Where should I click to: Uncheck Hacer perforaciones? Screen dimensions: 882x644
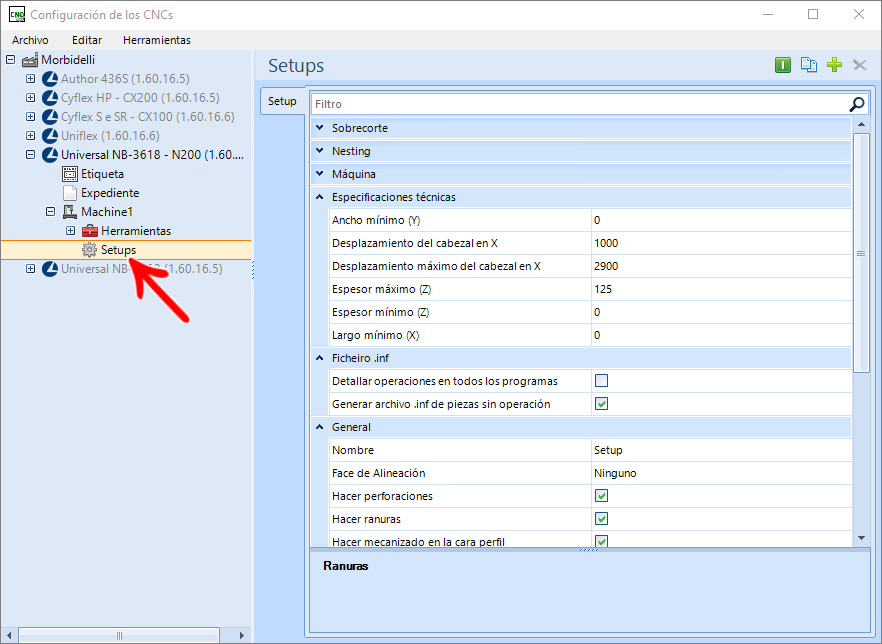601,496
